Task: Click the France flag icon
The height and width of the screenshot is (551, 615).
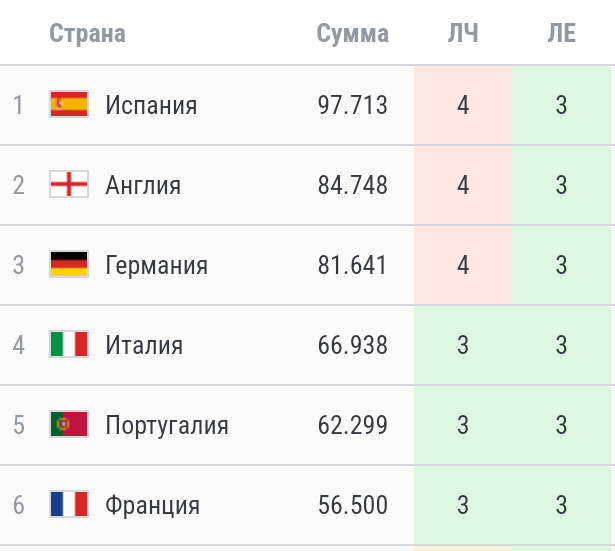Action: coord(69,504)
